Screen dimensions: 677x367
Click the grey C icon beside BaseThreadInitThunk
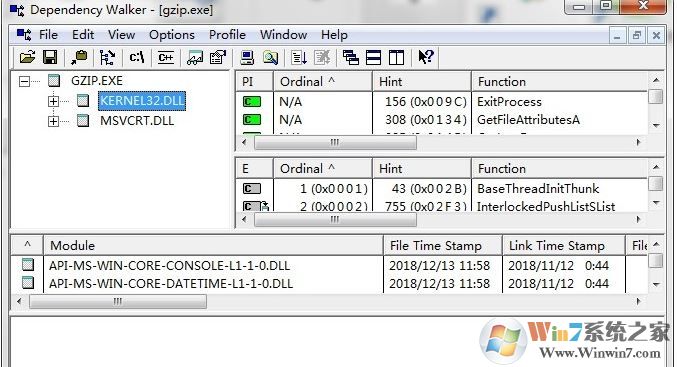click(x=252, y=189)
